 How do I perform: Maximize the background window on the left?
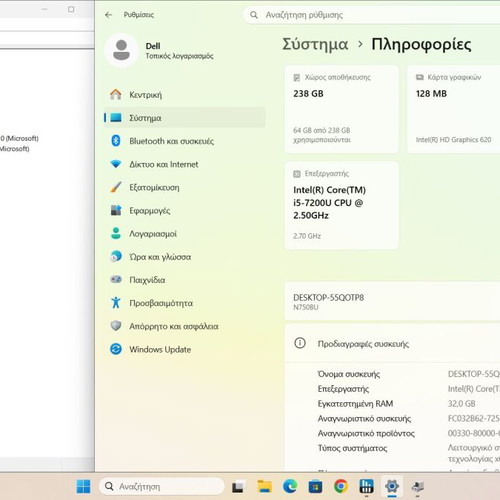tap(71, 9)
